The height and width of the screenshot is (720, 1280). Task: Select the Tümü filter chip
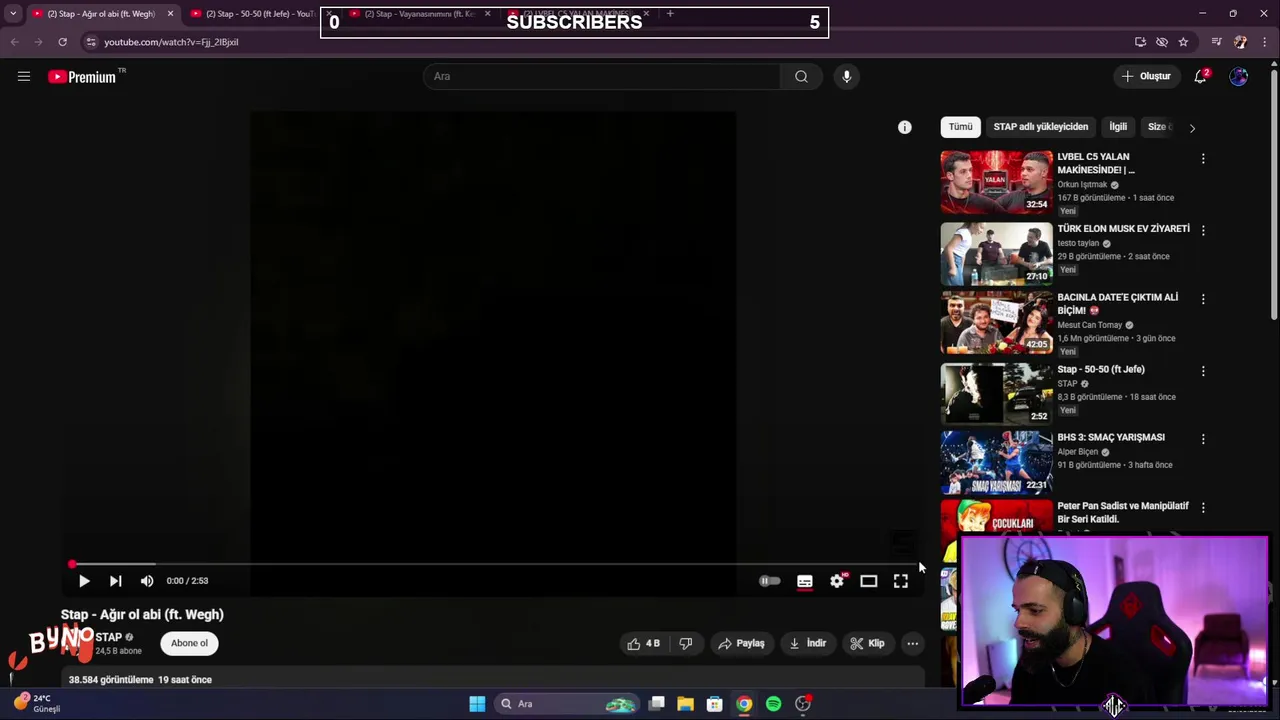tap(960, 127)
